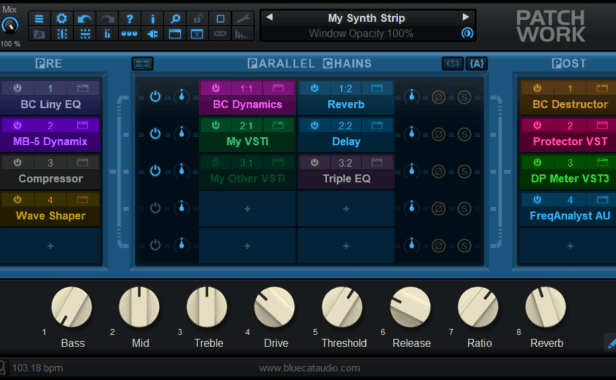This screenshot has height=380, width=616.
Task: Click the Mix knob
Action: [10, 26]
